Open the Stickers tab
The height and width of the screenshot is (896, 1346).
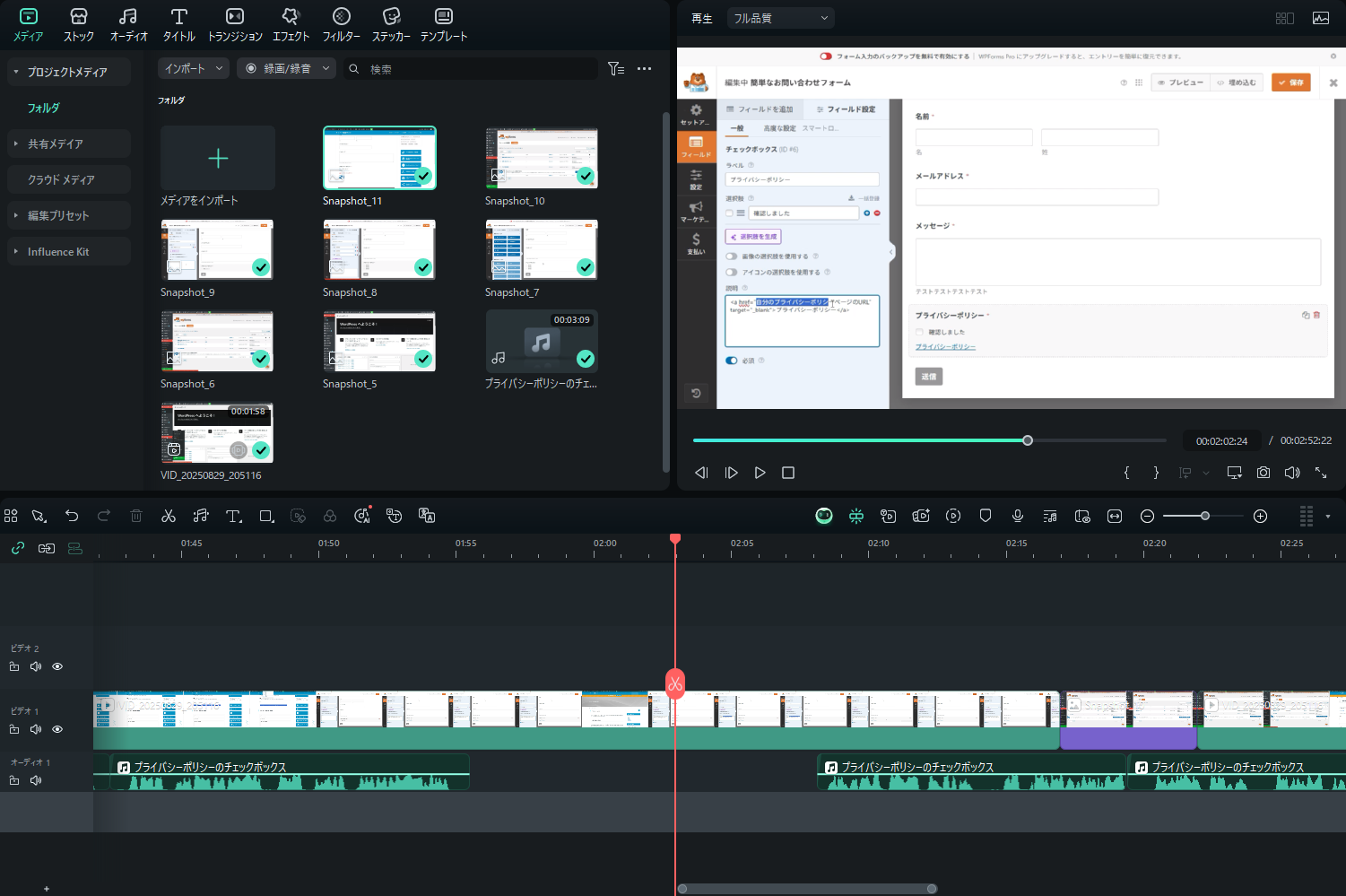point(391,24)
